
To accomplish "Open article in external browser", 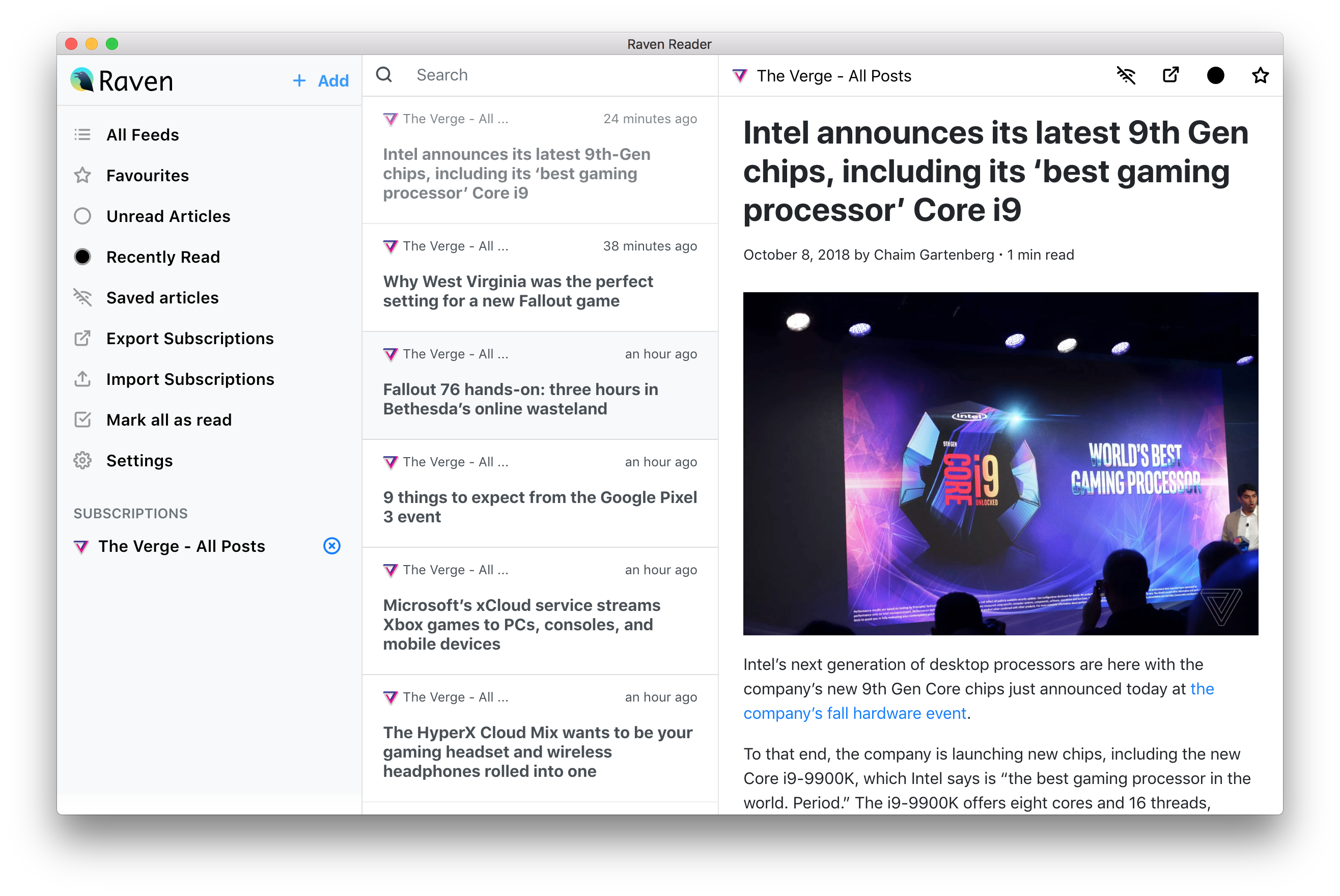I will coord(1170,75).
